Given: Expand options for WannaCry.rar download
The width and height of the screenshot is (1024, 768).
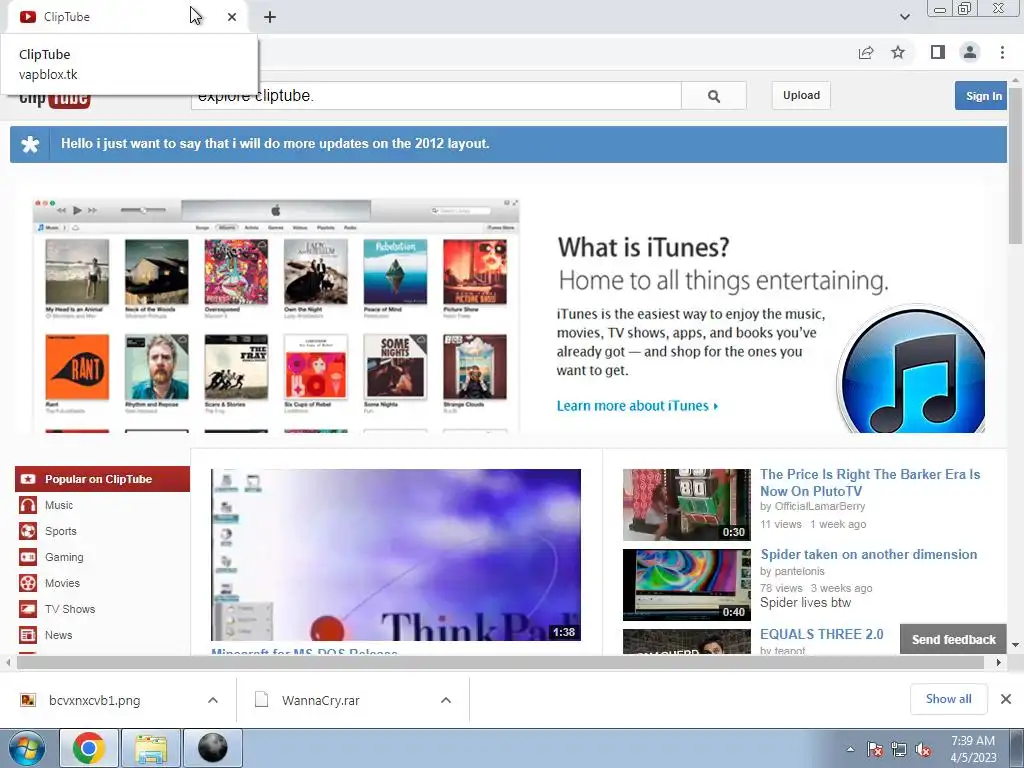Looking at the screenshot, I should 446,700.
